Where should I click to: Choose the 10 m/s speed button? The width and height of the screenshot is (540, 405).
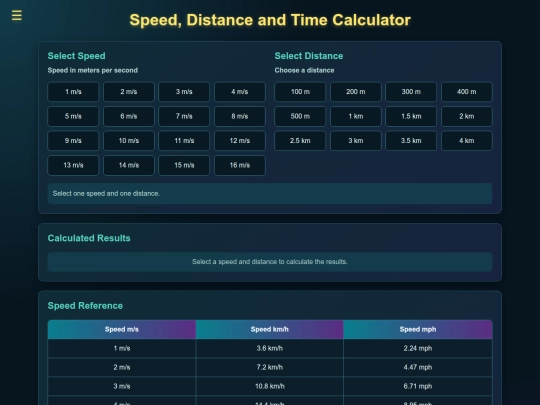[129, 141]
